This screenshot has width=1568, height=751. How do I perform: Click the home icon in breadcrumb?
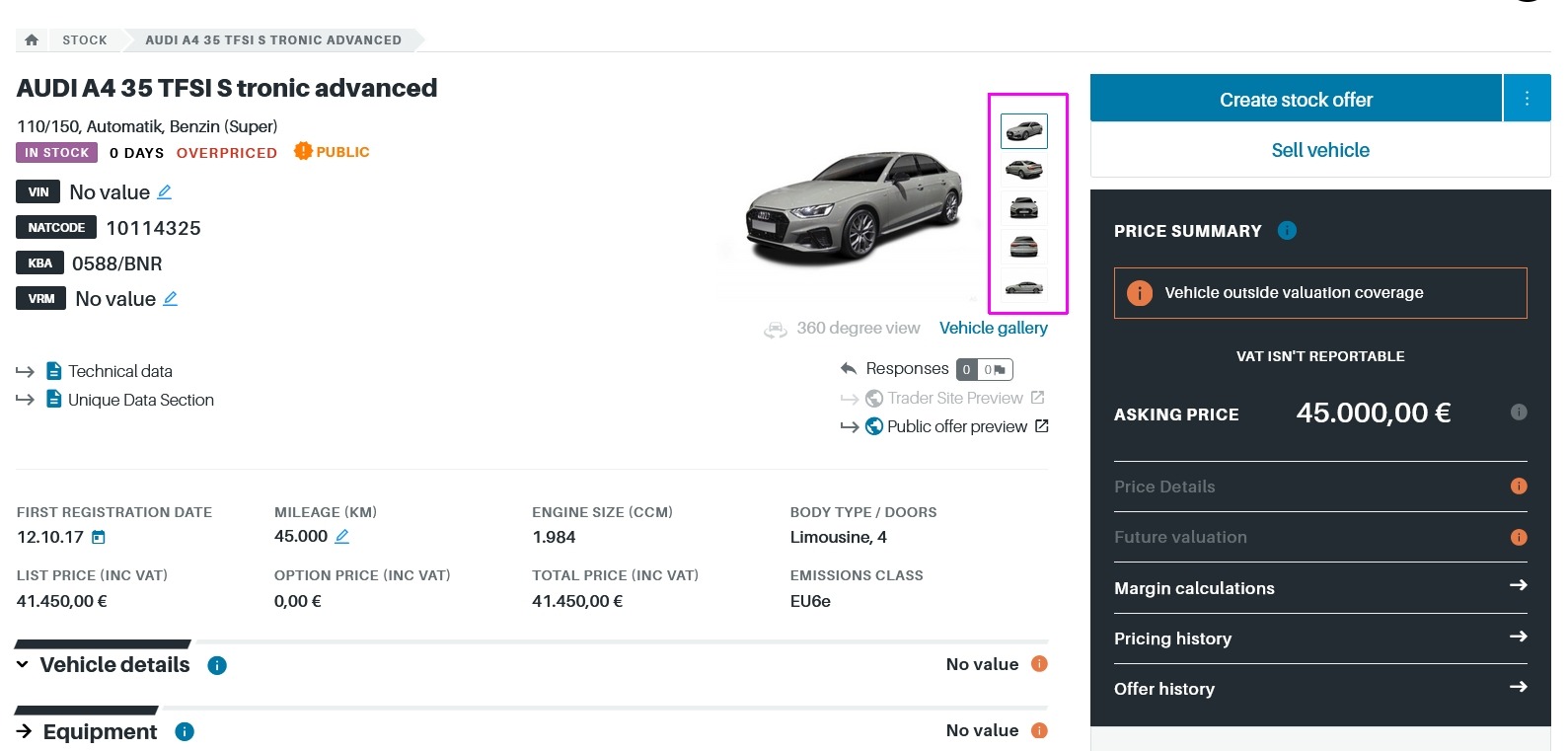click(32, 40)
